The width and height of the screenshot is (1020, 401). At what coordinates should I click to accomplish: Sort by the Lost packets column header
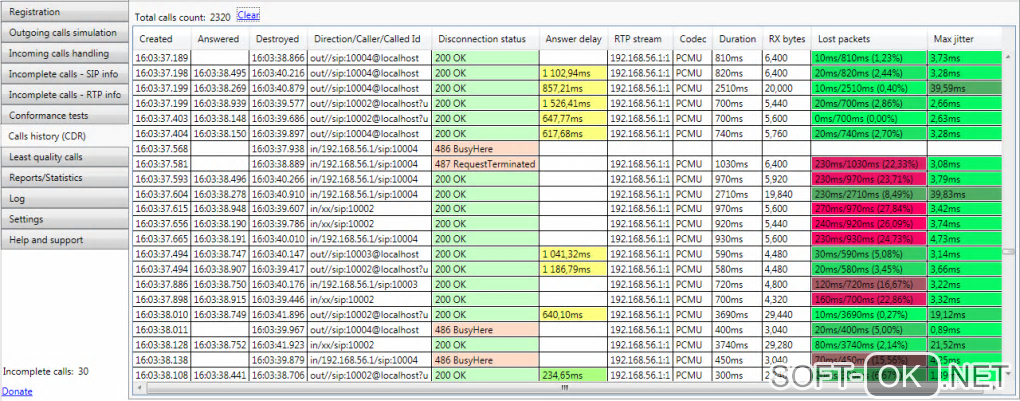click(869, 39)
